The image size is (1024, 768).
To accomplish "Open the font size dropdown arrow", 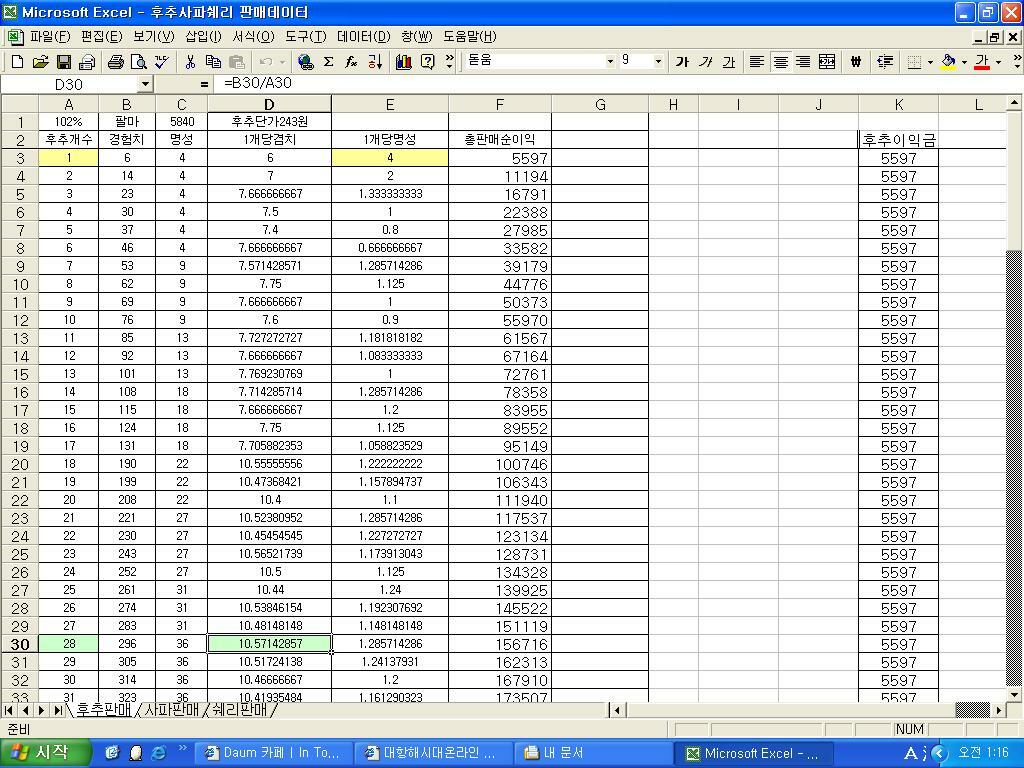I will tap(658, 61).
